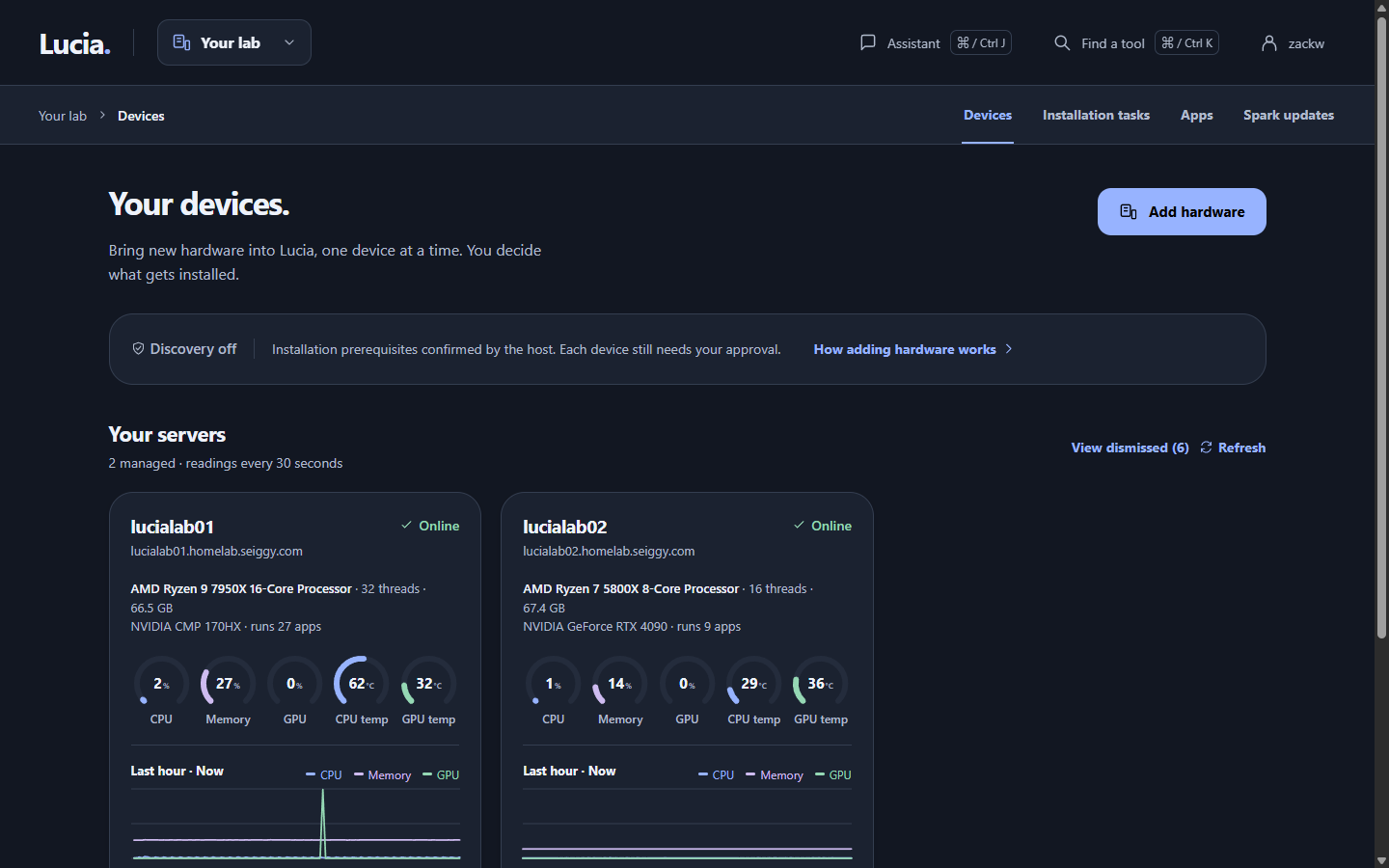The height and width of the screenshot is (868, 1389).
Task: Open the Your lab switcher dropdown
Action: (x=234, y=42)
